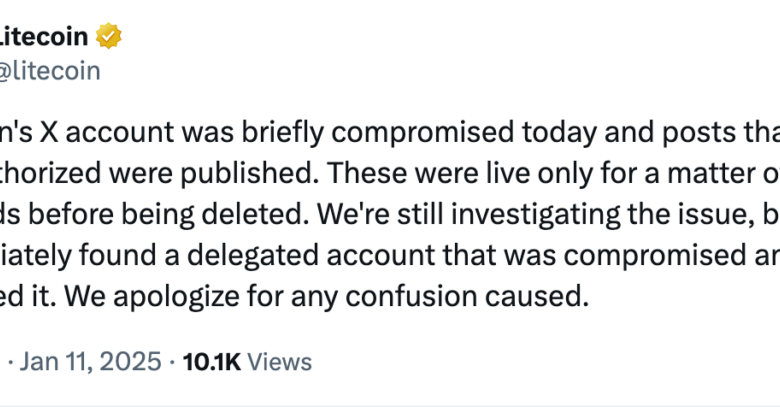Viewport: 780px width, 407px height.
Task: Open the @litecoin handle link
Action: pos(50,71)
